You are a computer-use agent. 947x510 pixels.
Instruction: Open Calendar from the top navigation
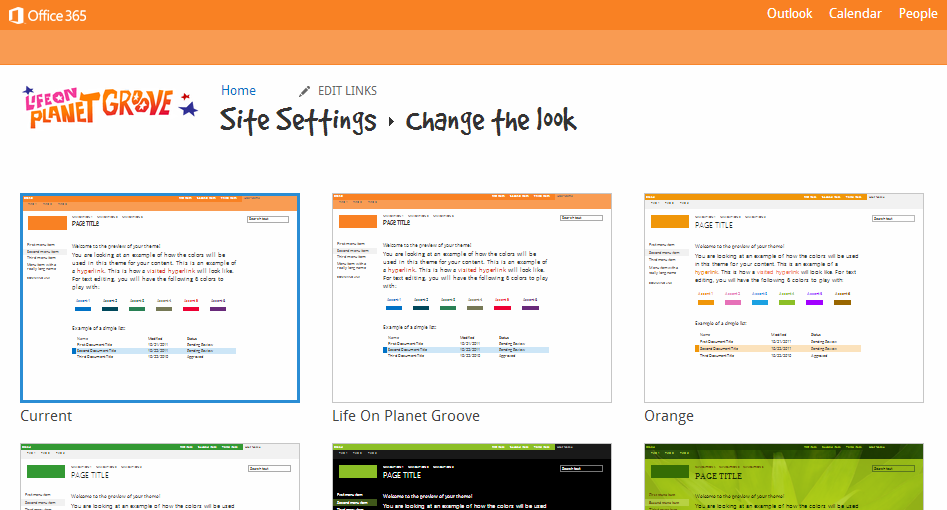click(855, 13)
